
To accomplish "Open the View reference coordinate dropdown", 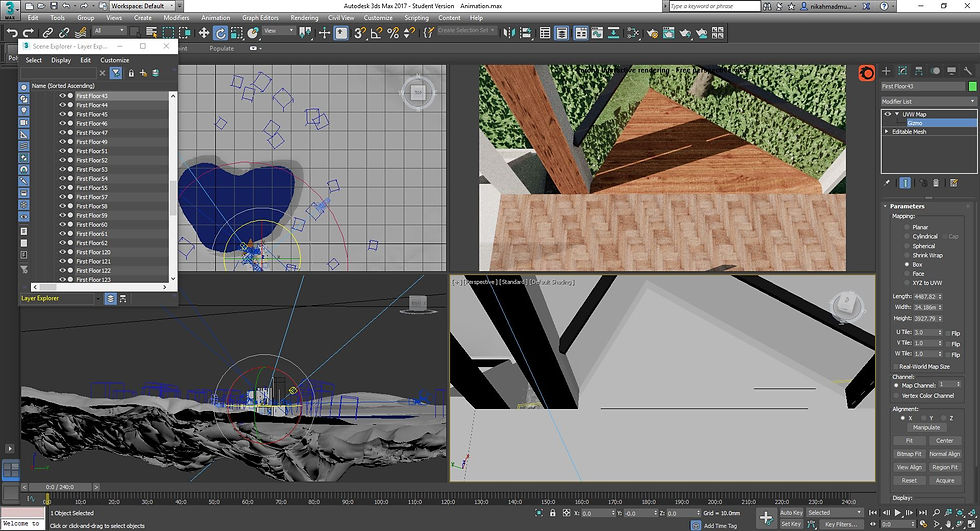I will (279, 31).
